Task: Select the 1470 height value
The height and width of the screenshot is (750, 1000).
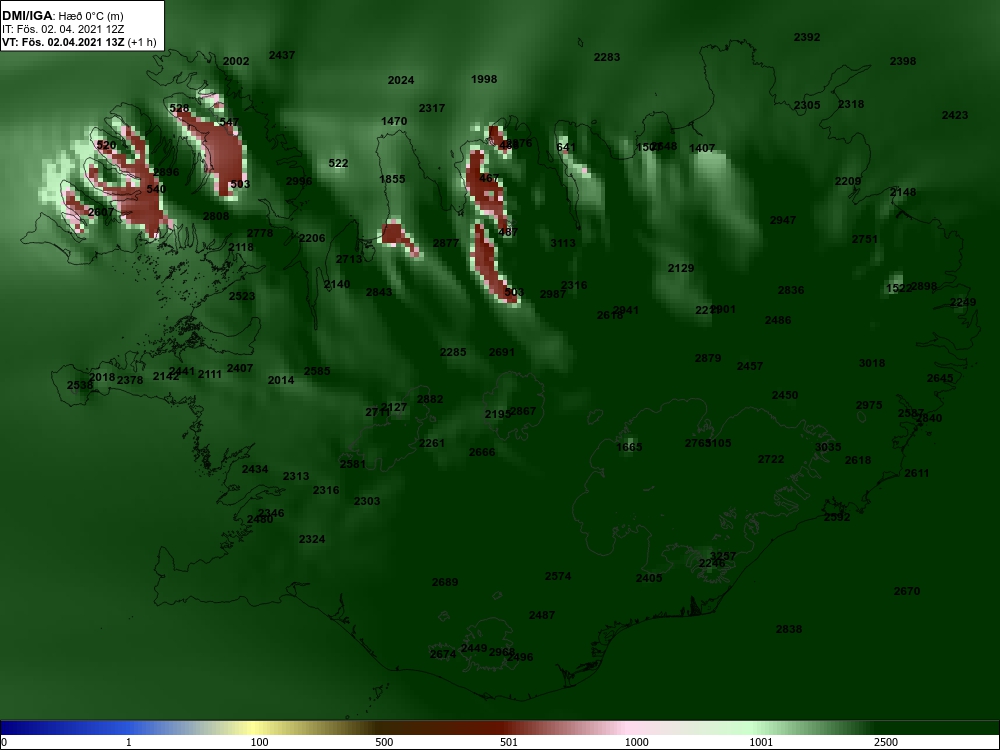Action: (394, 121)
